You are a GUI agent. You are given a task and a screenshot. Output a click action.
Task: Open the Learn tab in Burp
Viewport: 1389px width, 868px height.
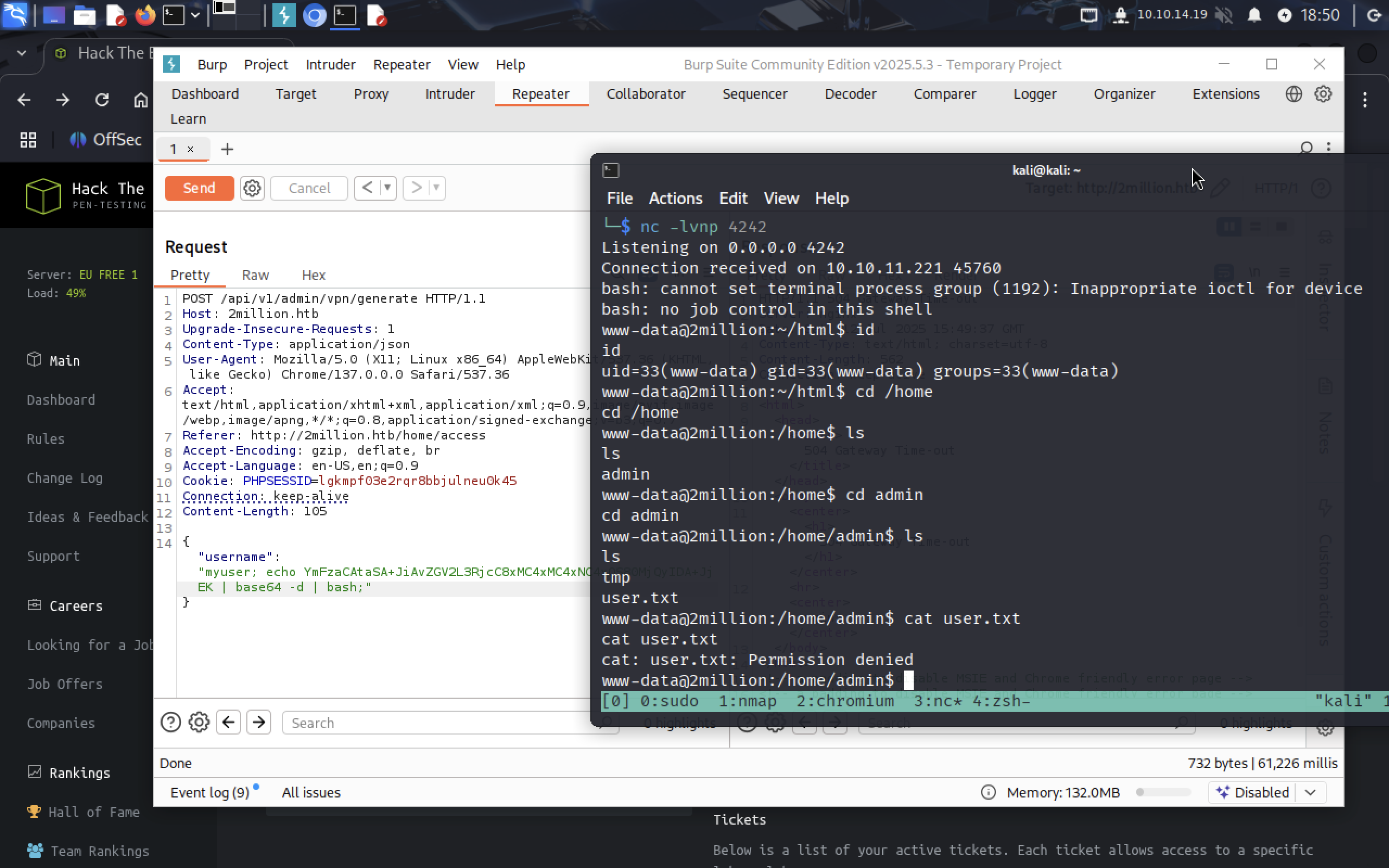pos(188,119)
